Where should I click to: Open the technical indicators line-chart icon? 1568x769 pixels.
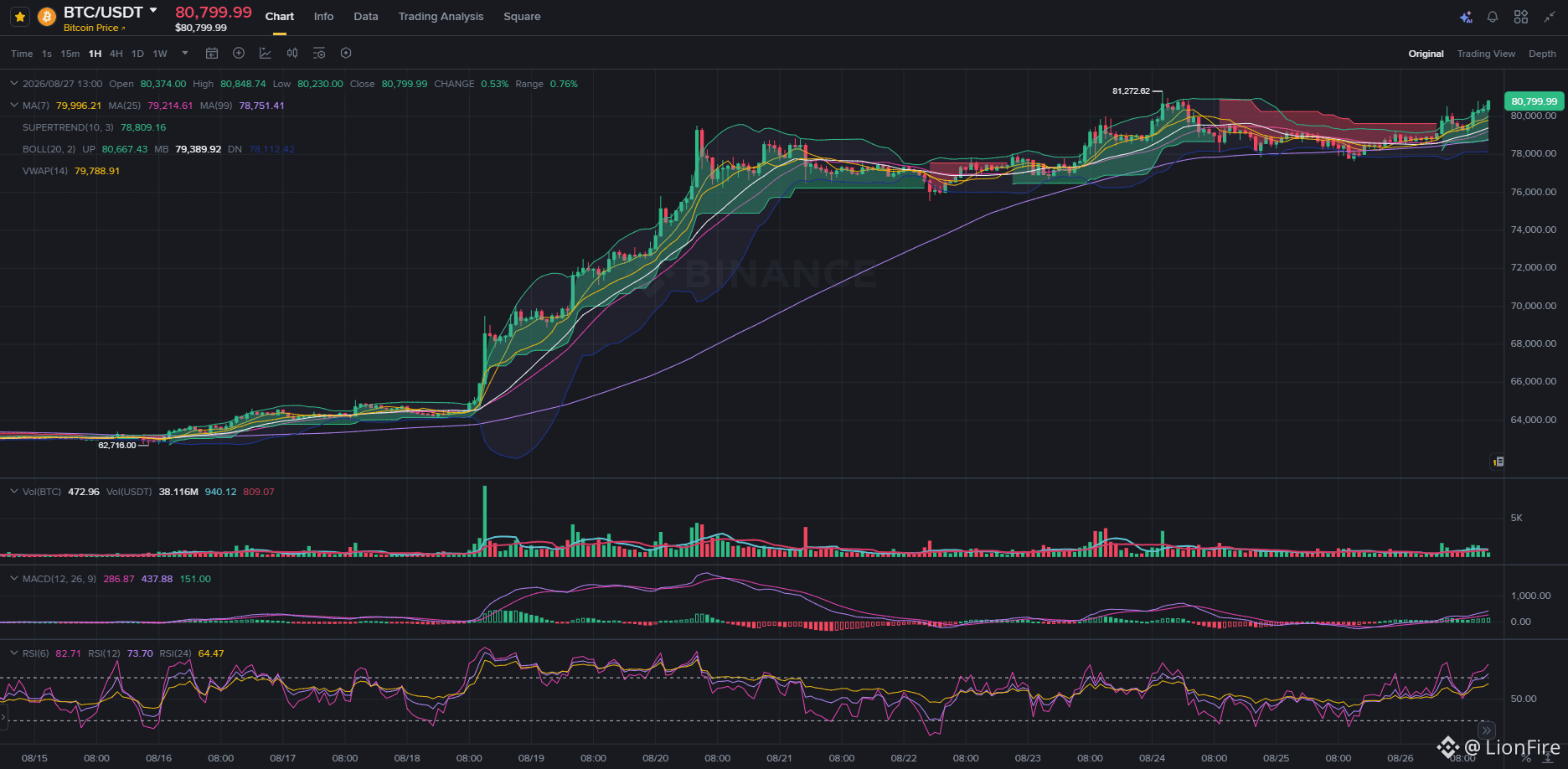[x=266, y=54]
